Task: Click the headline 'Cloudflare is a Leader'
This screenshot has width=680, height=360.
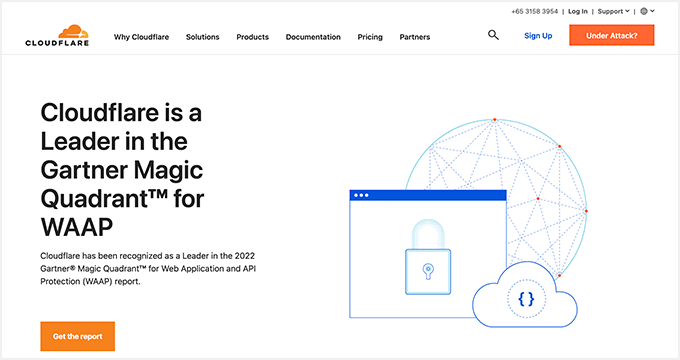Action: click(122, 170)
